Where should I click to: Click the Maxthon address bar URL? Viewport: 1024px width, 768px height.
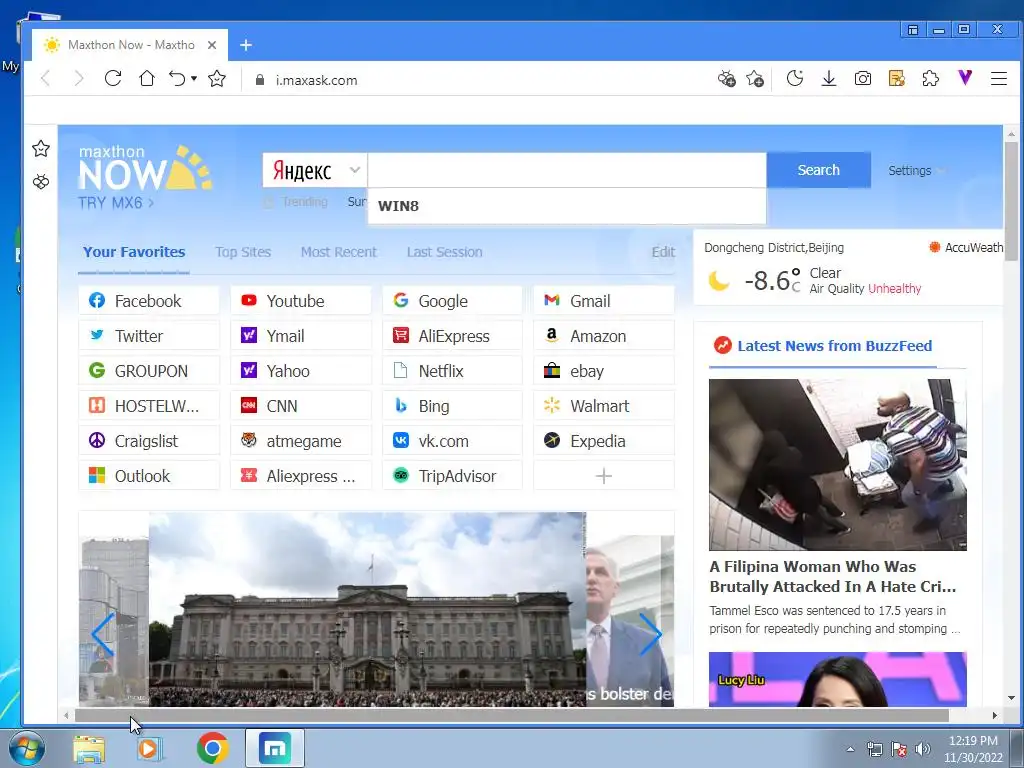point(316,80)
